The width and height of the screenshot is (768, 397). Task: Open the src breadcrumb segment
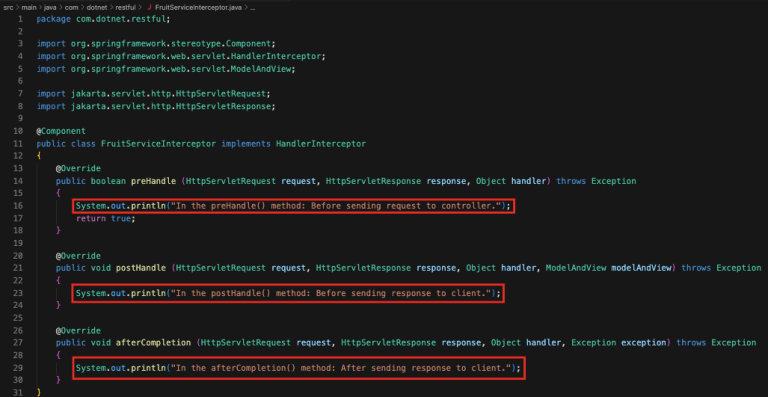(8, 8)
